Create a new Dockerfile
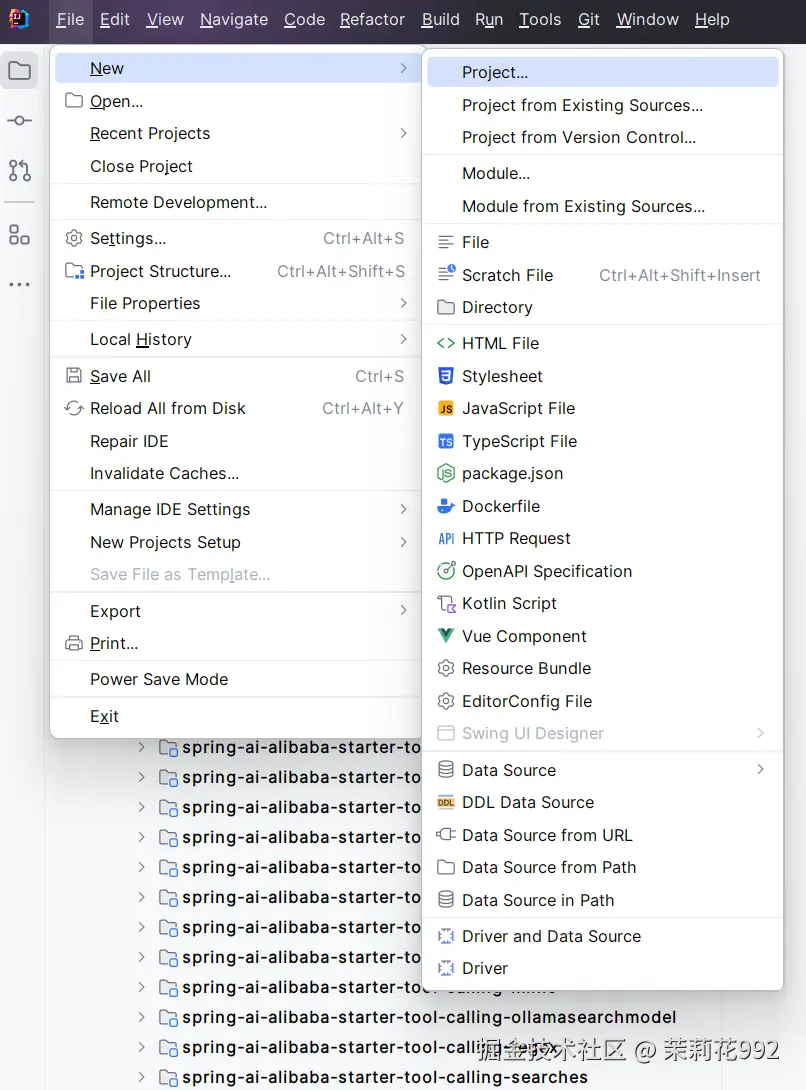The height and width of the screenshot is (1090, 806). pyautogui.click(x=500, y=506)
